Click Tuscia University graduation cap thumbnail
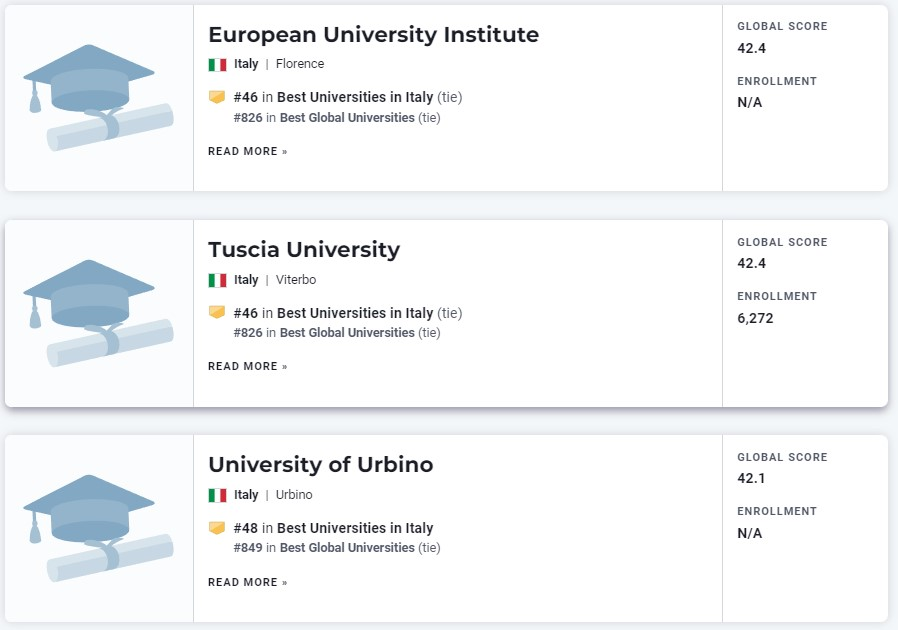Screen dimensions: 898x630 click(98, 313)
